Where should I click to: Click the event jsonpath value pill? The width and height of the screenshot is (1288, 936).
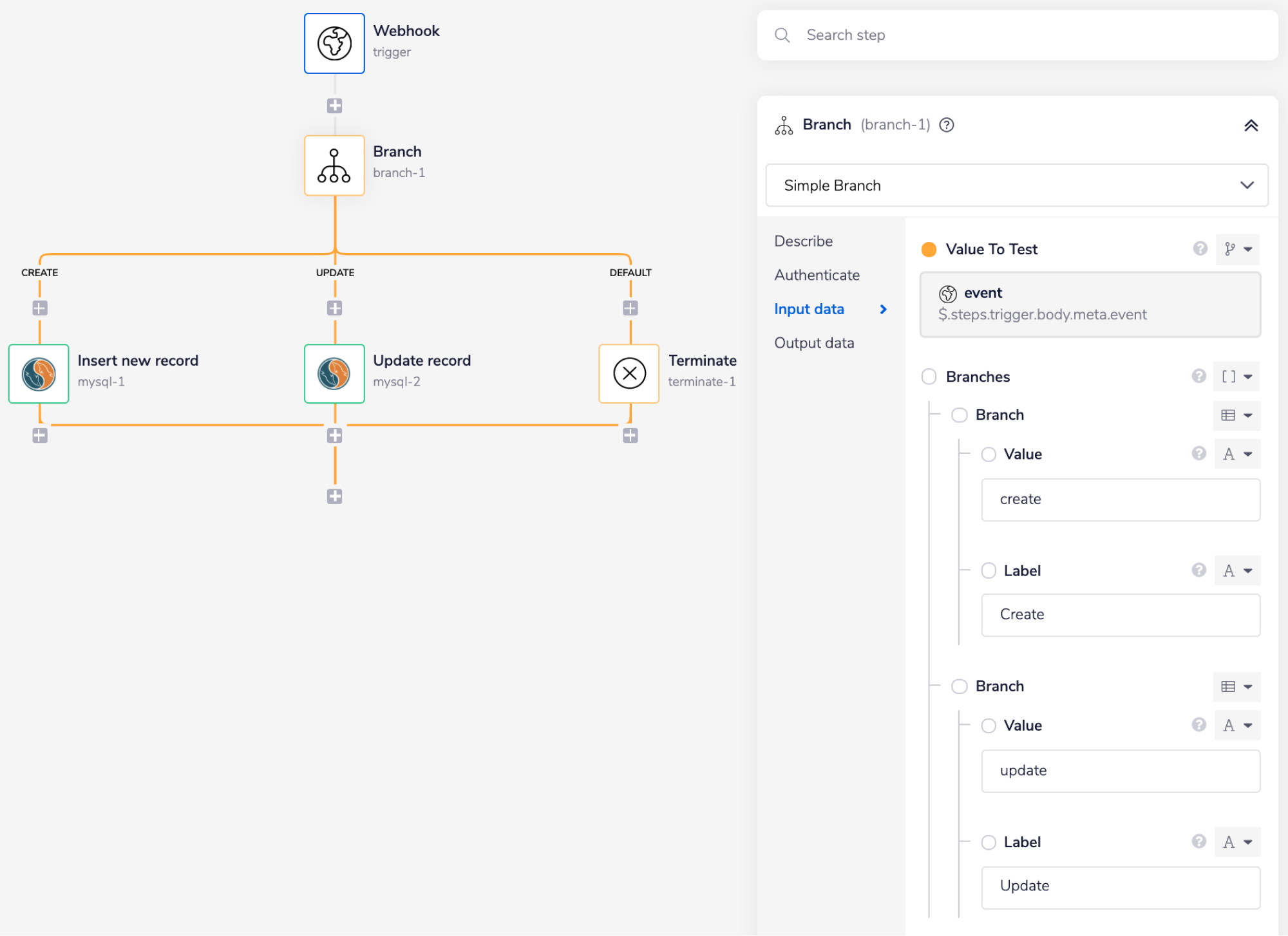click(1090, 304)
